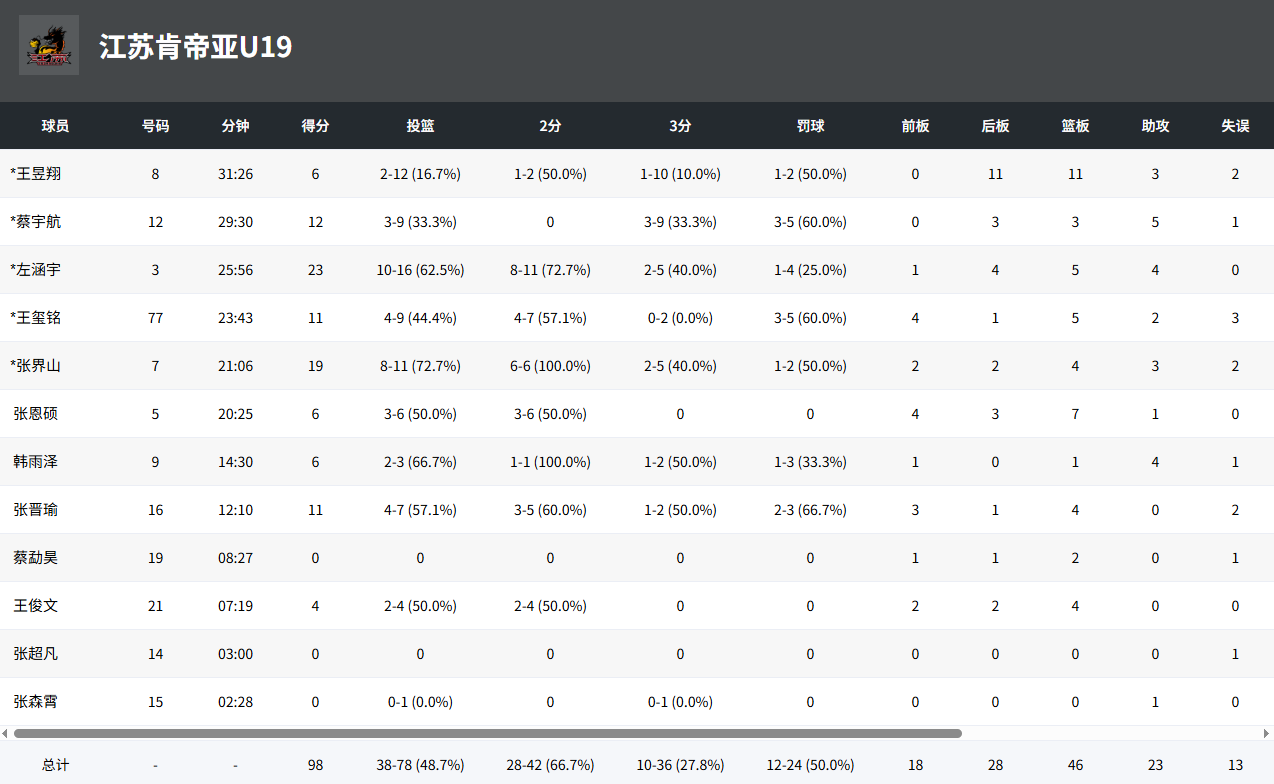Open player *王昱翔 name
The height and width of the screenshot is (784, 1274).
point(36,174)
